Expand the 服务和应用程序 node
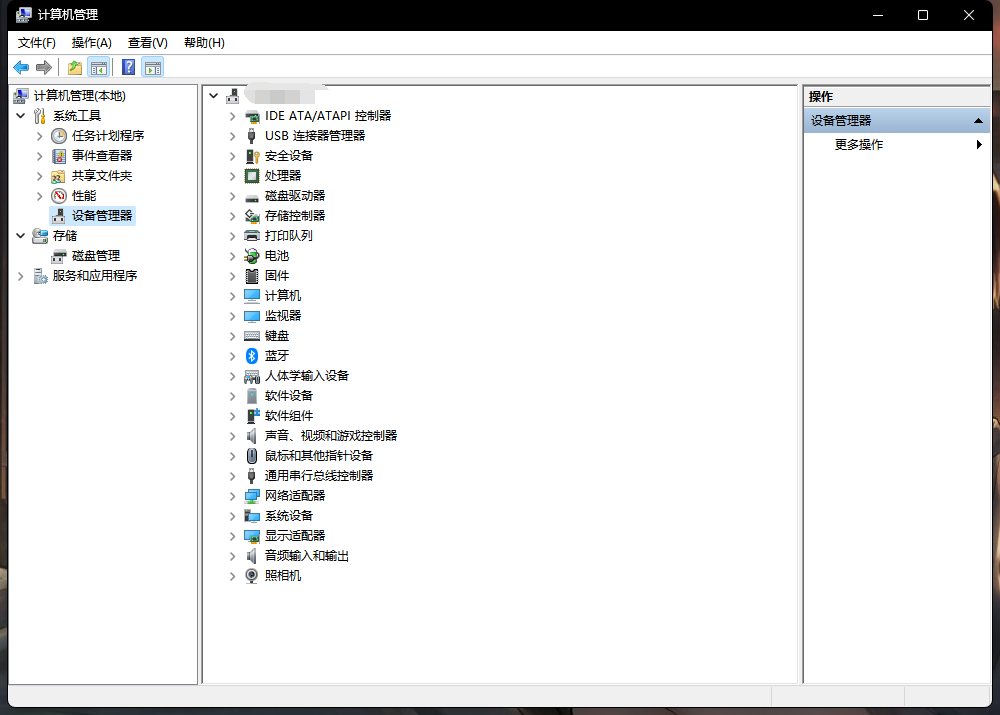 [x=21, y=276]
